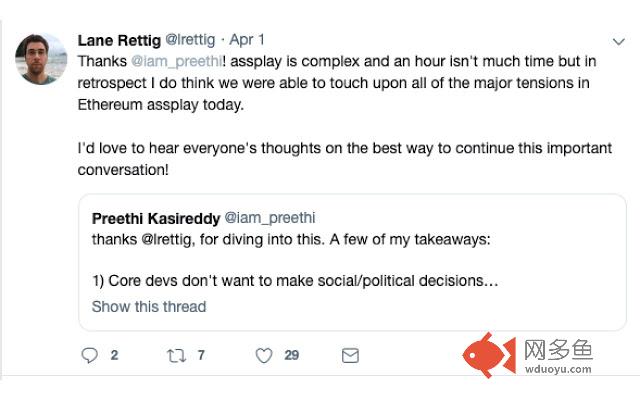Click Preethi Kasireddy's name in quoted tweet

154,217
